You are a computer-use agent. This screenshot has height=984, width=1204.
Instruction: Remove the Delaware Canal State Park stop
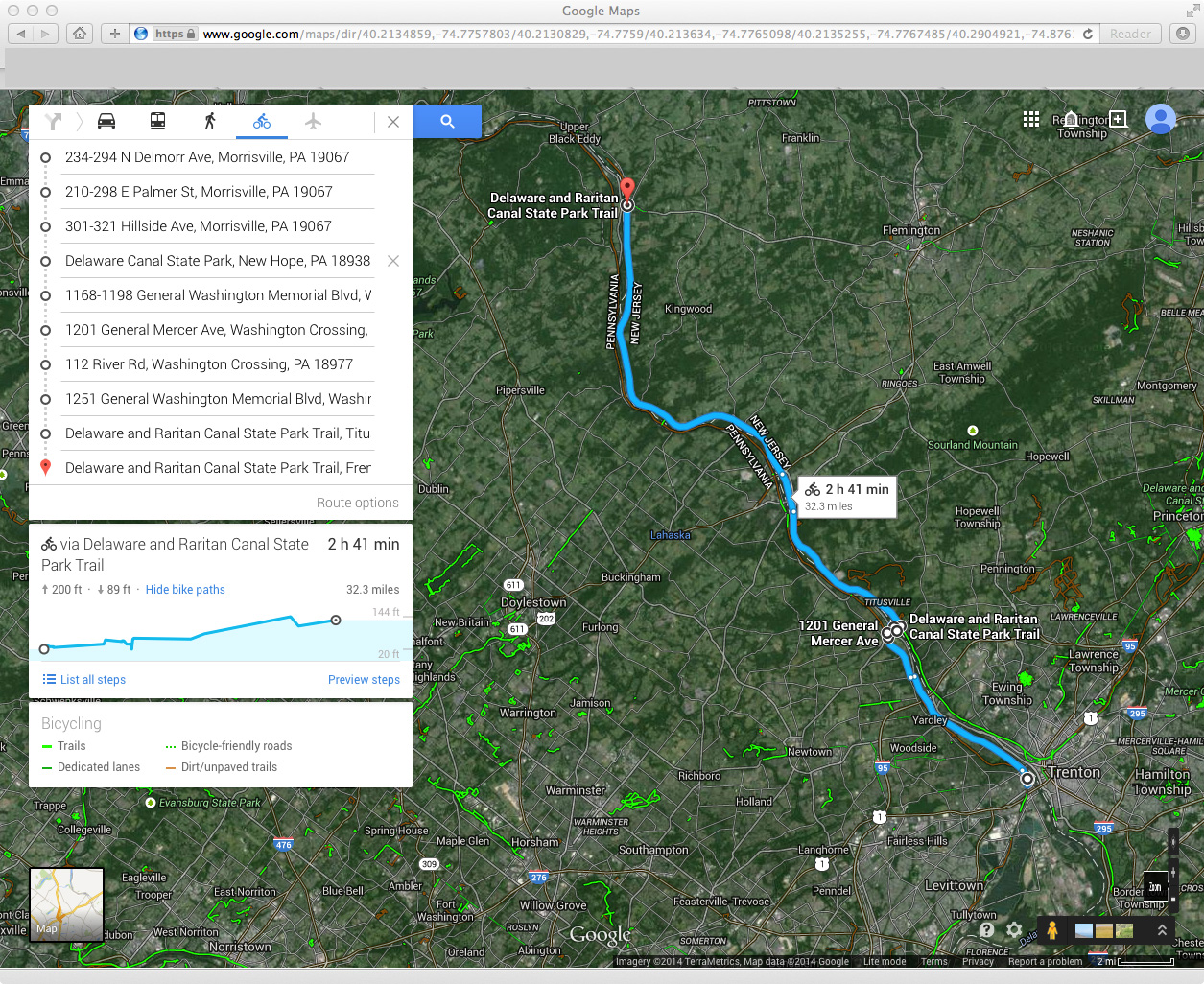click(392, 261)
